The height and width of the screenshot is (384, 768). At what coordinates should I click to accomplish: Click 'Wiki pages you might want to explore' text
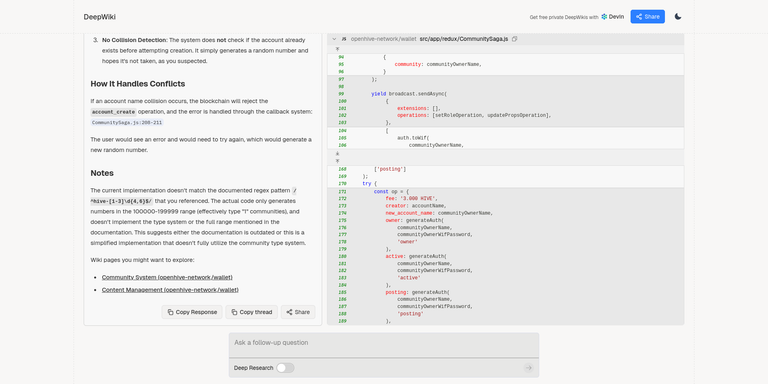click(143, 260)
